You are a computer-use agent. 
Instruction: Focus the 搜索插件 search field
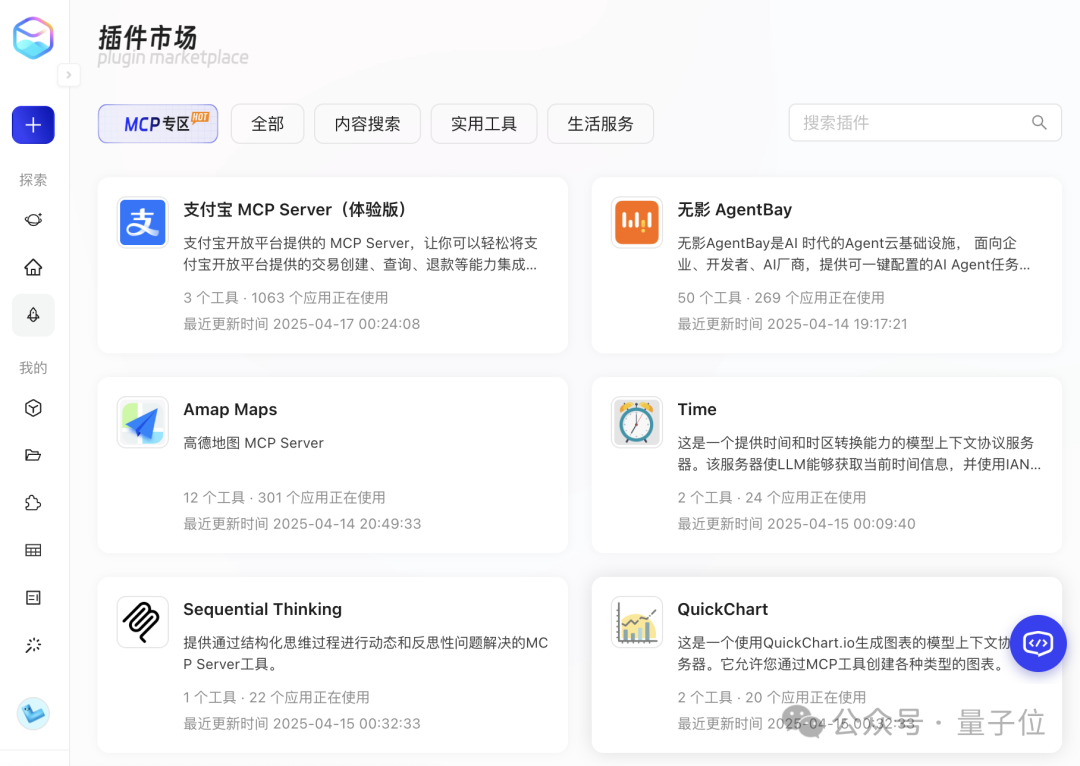coord(925,123)
